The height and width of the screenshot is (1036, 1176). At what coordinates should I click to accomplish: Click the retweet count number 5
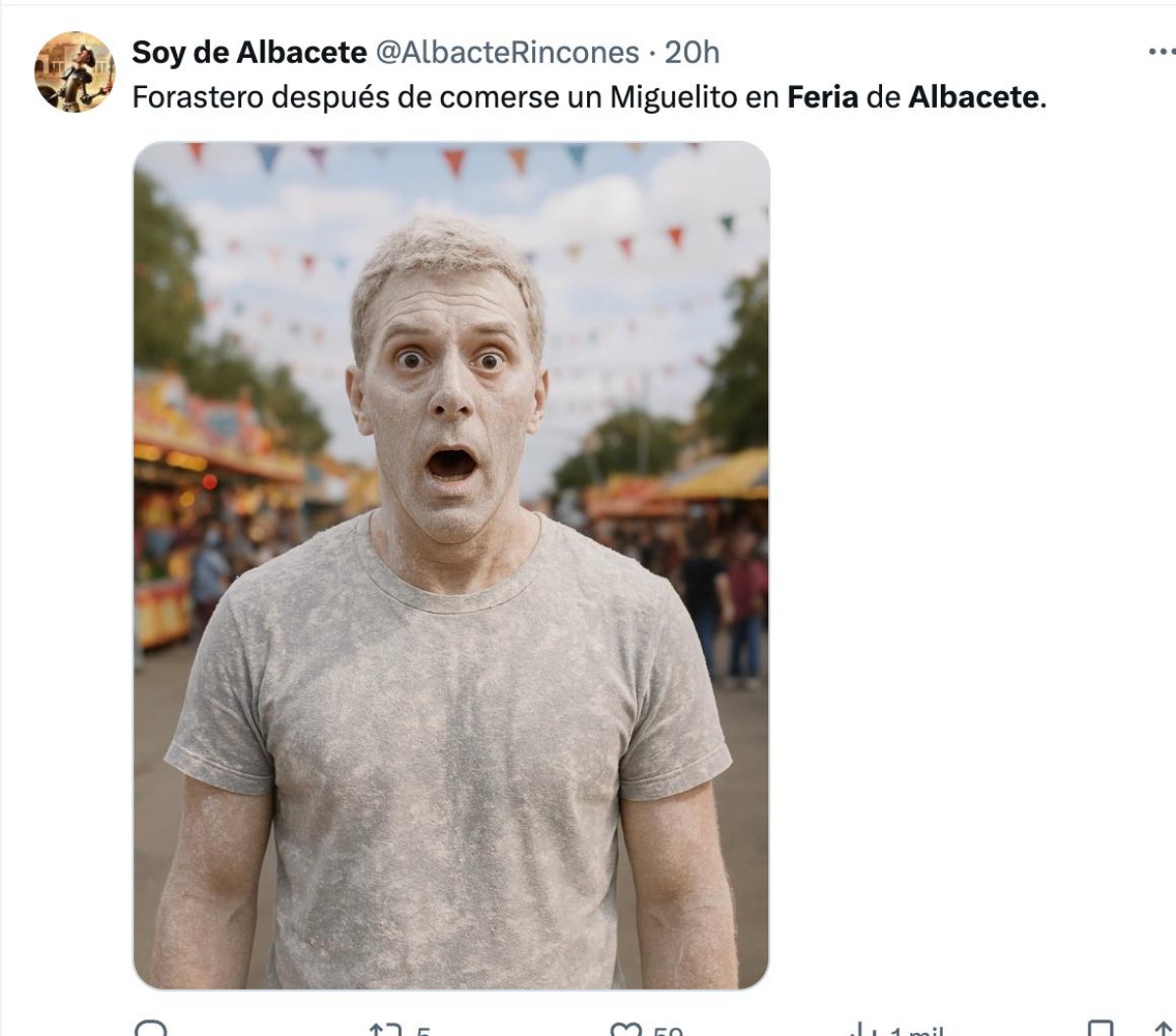pos(423,1031)
